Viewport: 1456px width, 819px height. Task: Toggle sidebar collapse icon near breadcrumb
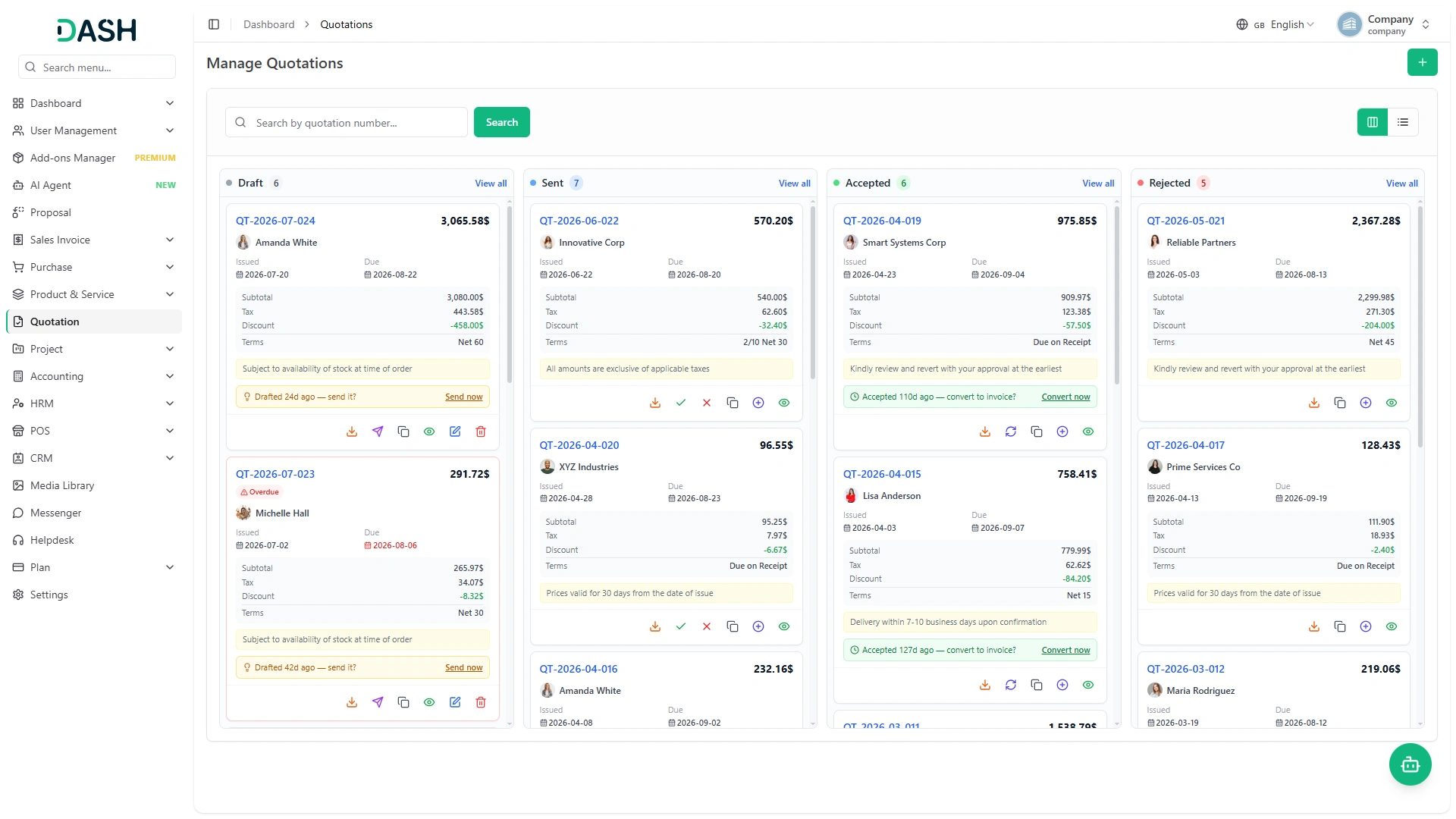tap(214, 24)
